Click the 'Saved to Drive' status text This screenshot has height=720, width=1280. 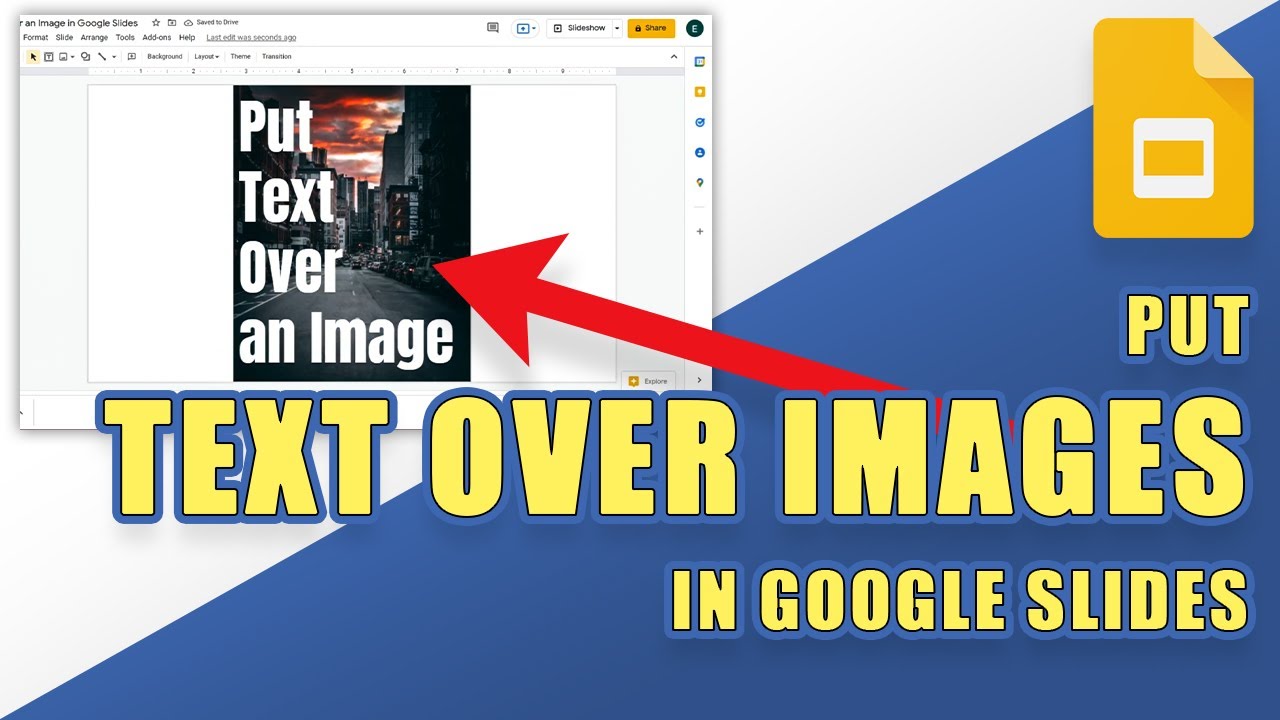[215, 22]
